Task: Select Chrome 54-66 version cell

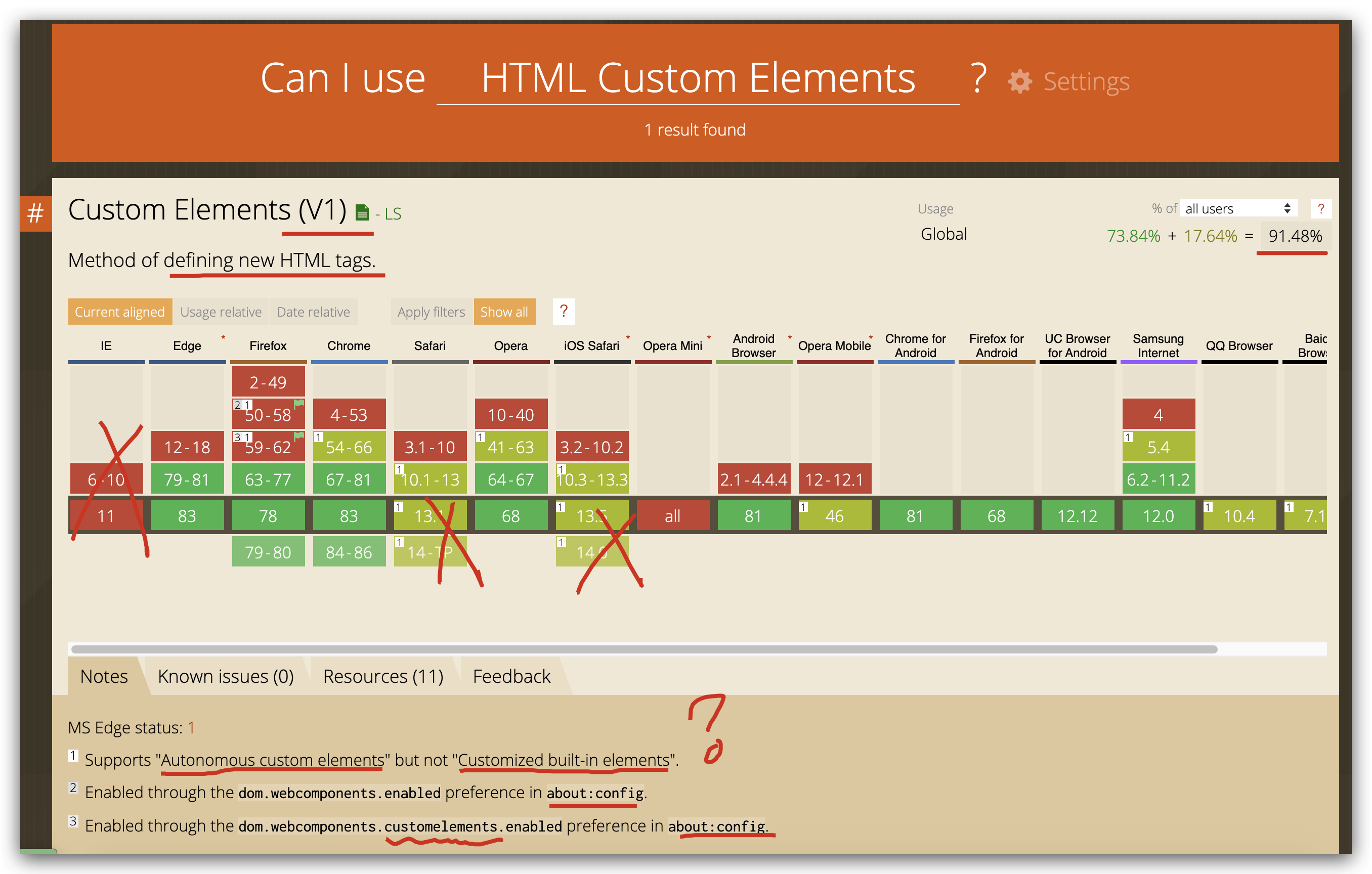Action: (x=349, y=447)
